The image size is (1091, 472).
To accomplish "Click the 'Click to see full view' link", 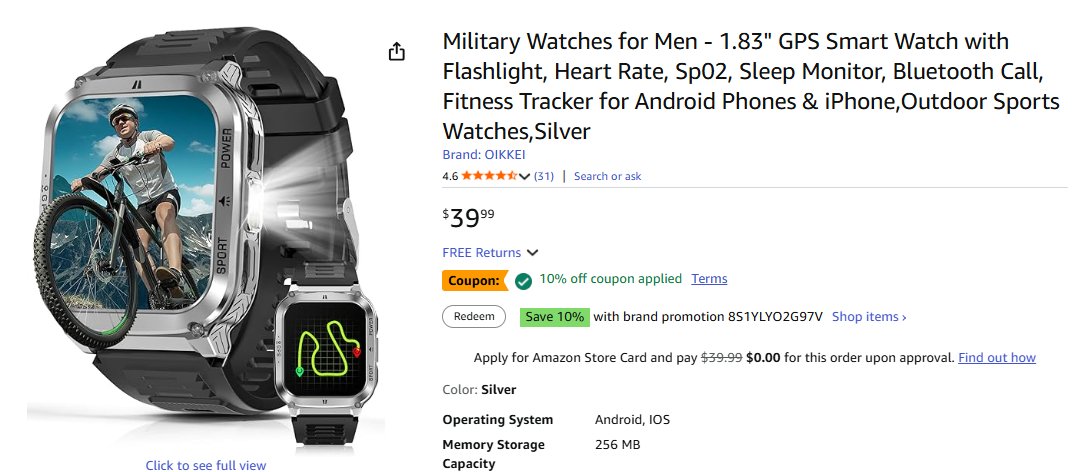I will (206, 465).
